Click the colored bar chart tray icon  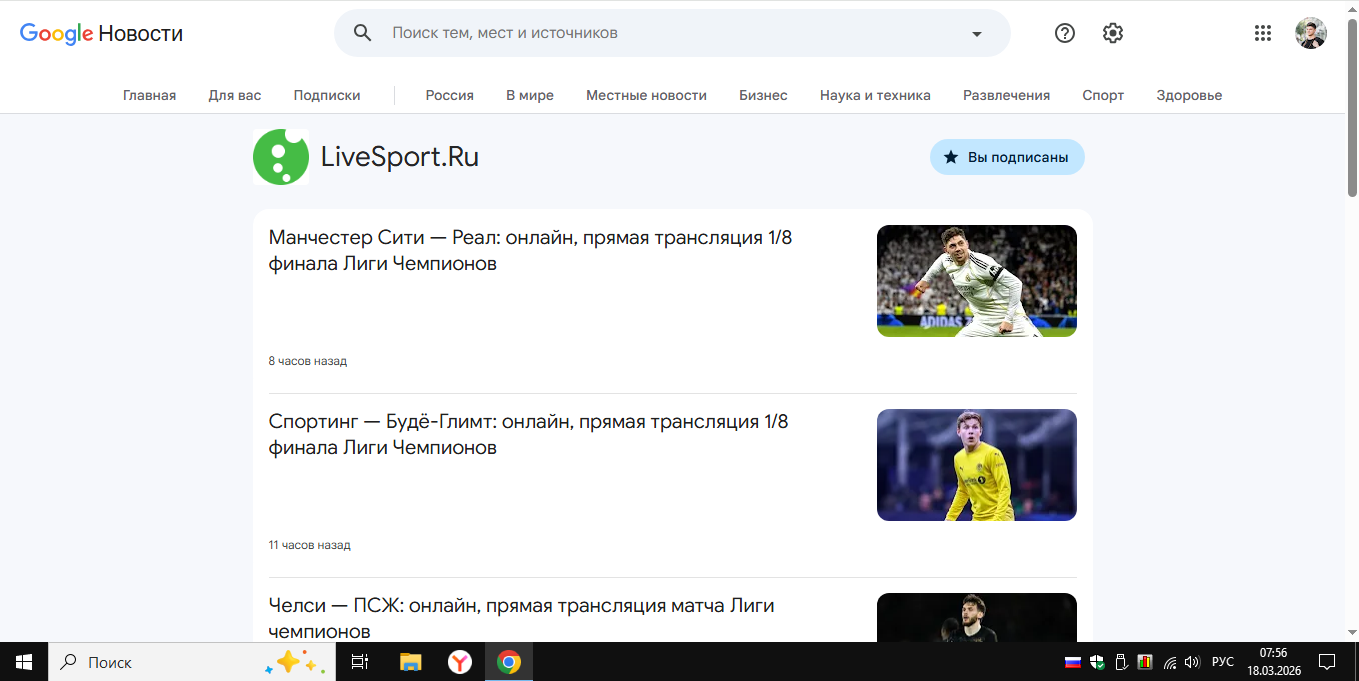click(1146, 662)
